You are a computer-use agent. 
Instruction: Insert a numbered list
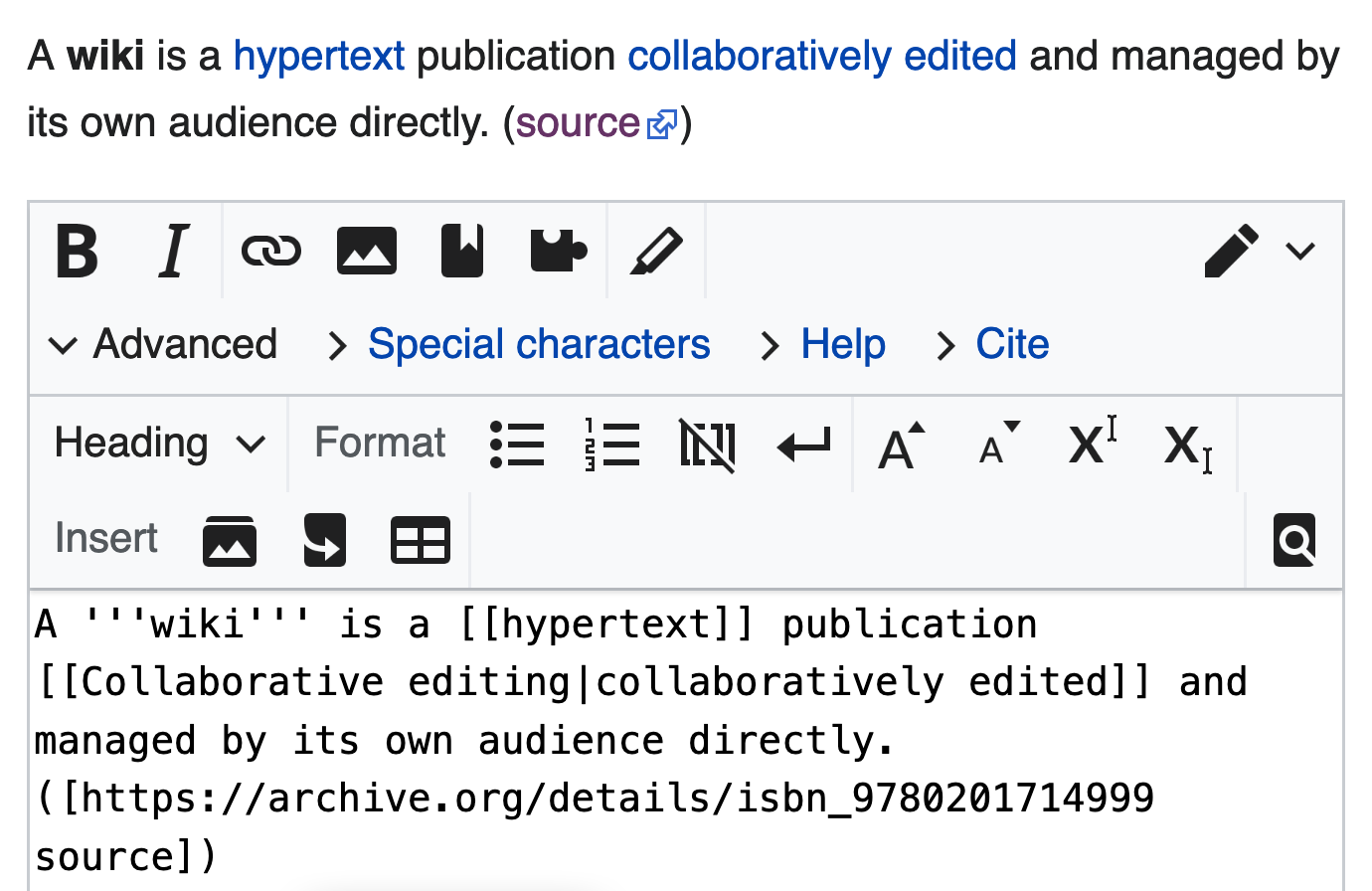click(611, 445)
